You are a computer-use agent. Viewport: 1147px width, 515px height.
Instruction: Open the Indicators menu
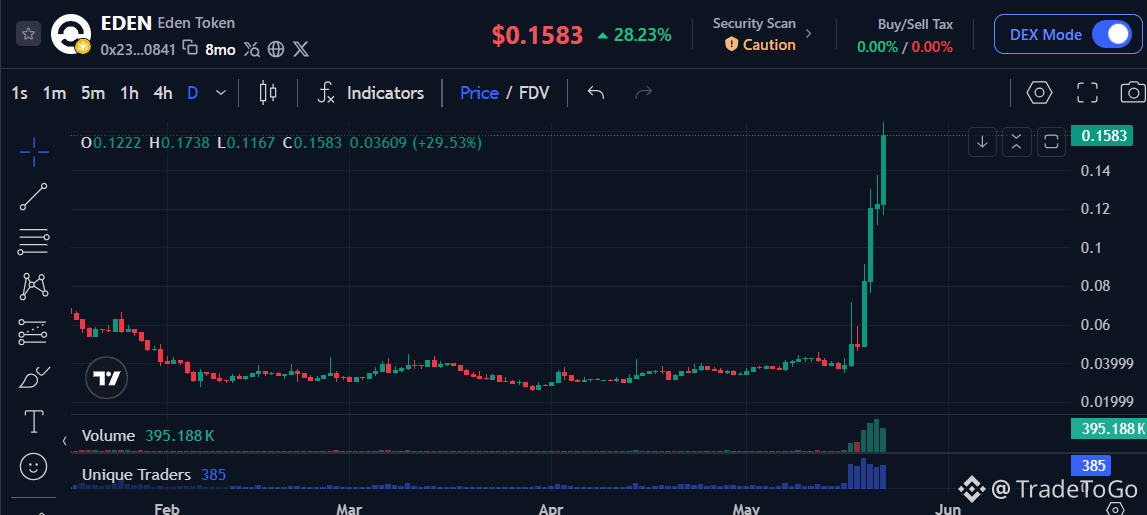click(x=371, y=93)
